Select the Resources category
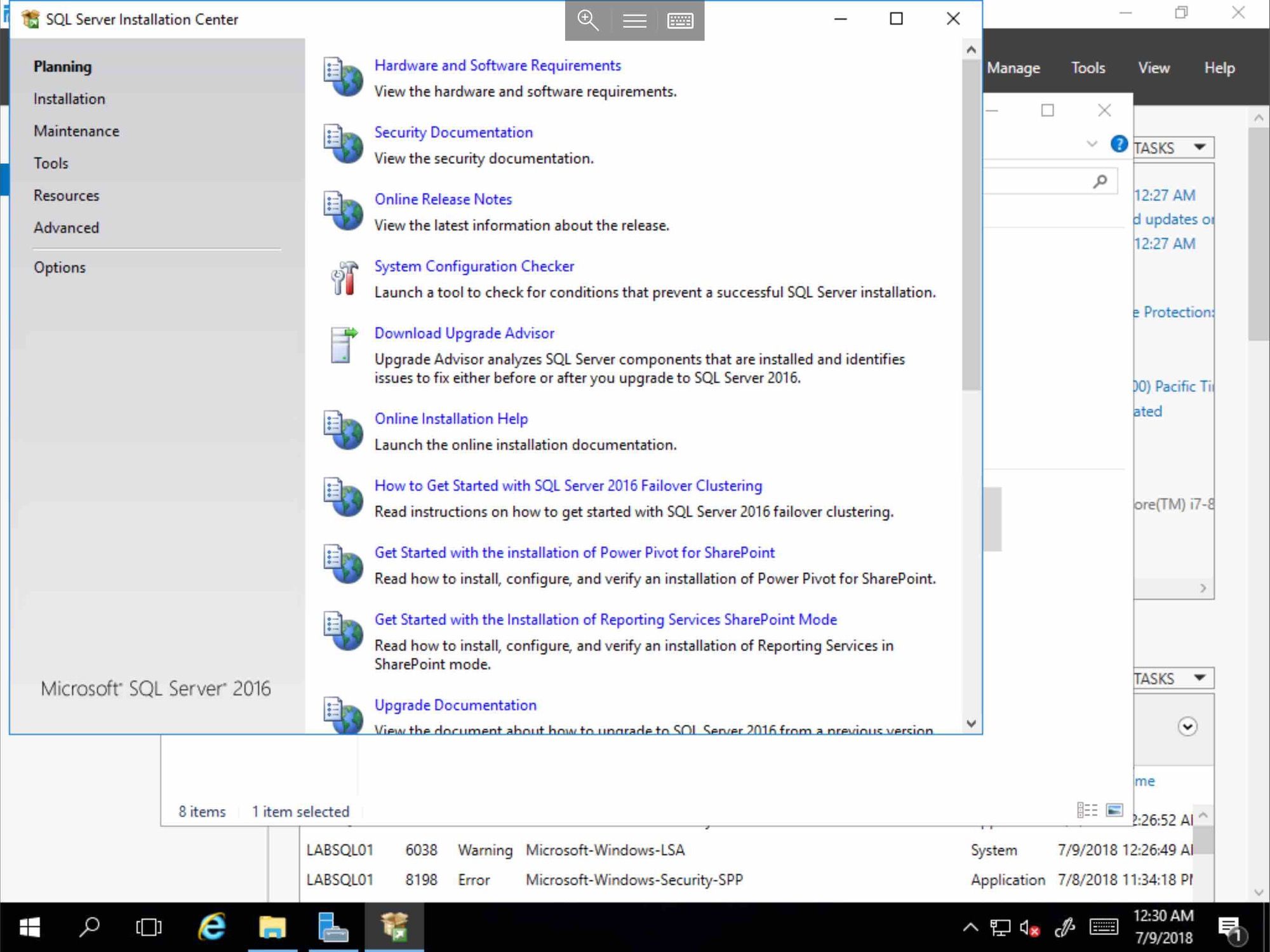 pos(66,196)
